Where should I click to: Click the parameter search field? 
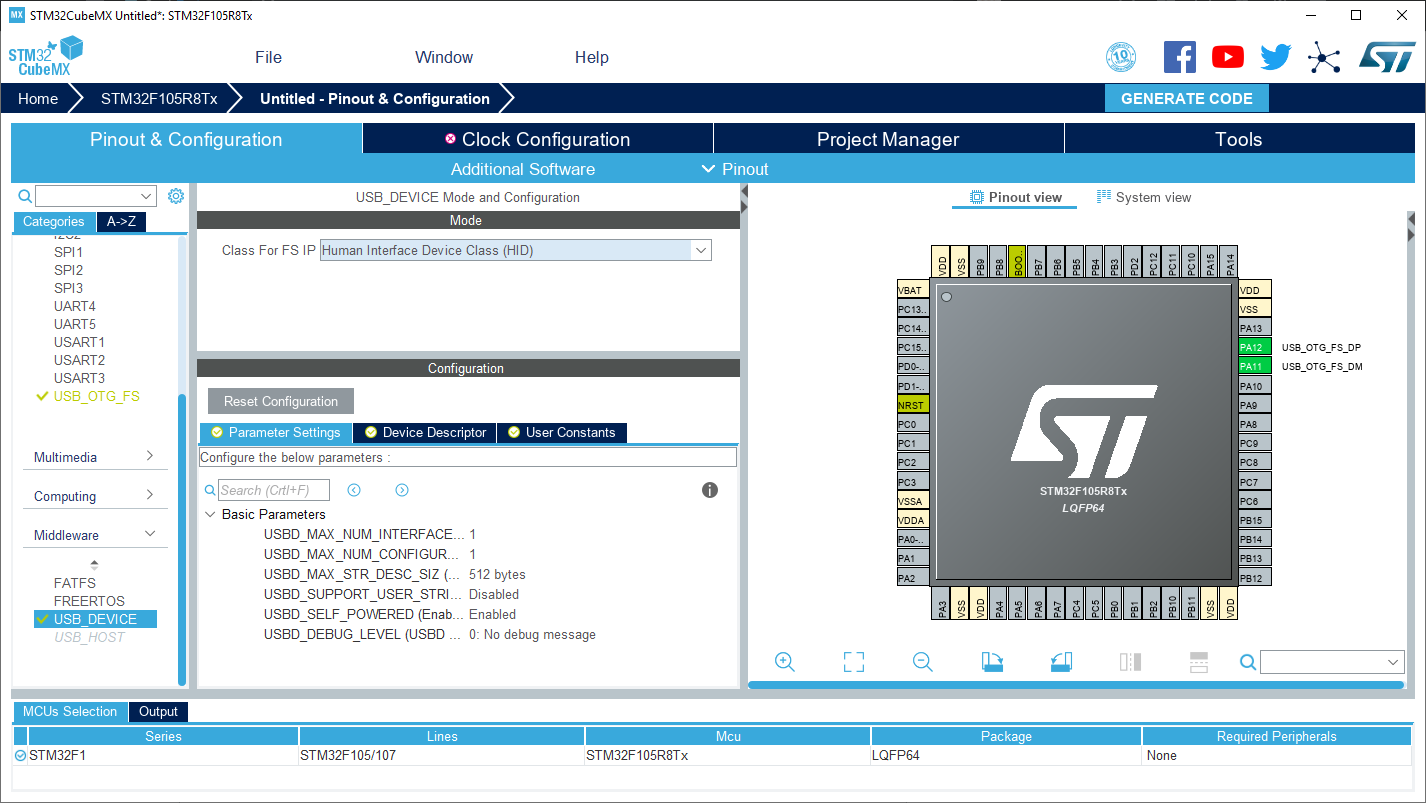tap(274, 490)
